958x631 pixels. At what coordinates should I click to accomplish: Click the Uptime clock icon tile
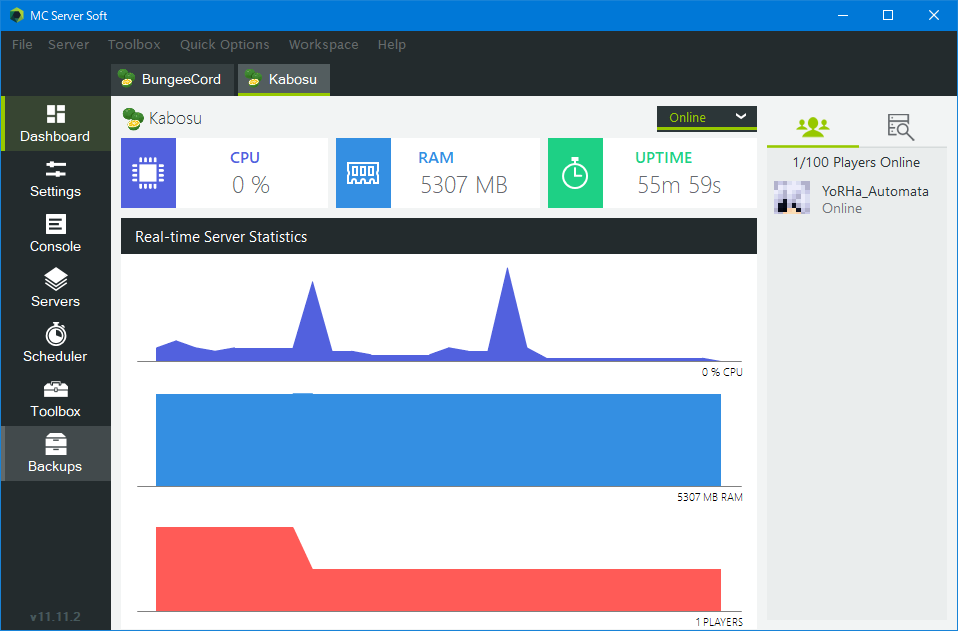coord(575,173)
